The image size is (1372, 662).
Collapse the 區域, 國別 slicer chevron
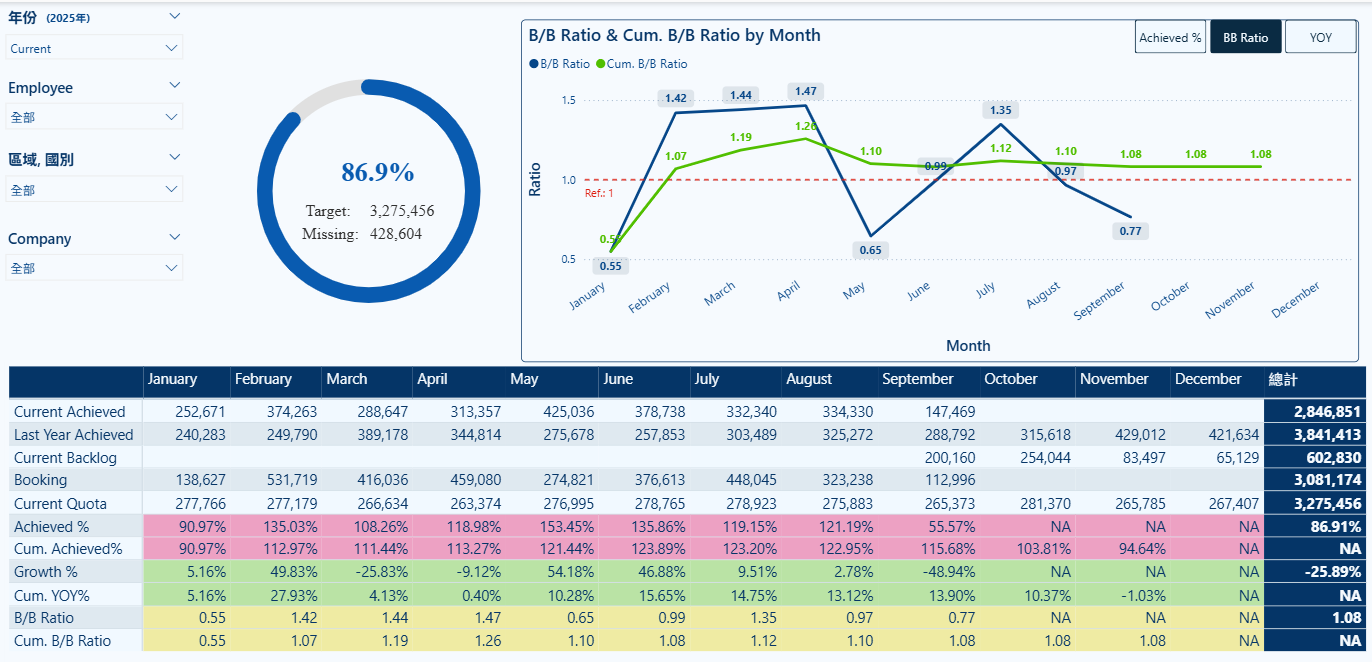pyautogui.click(x=175, y=157)
